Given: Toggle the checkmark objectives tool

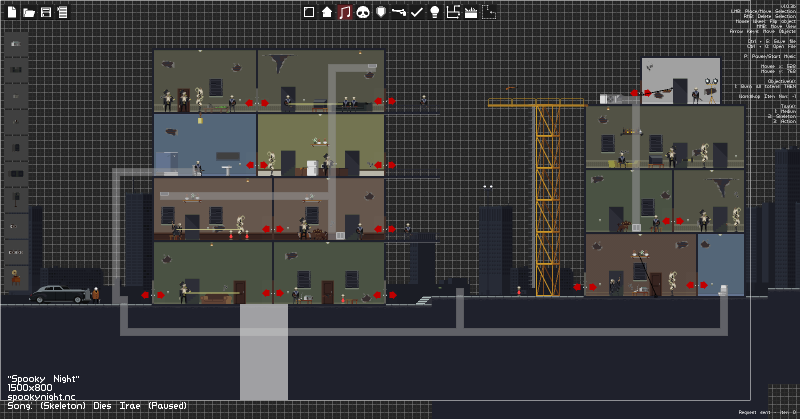Looking at the screenshot, I should pyautogui.click(x=417, y=12).
